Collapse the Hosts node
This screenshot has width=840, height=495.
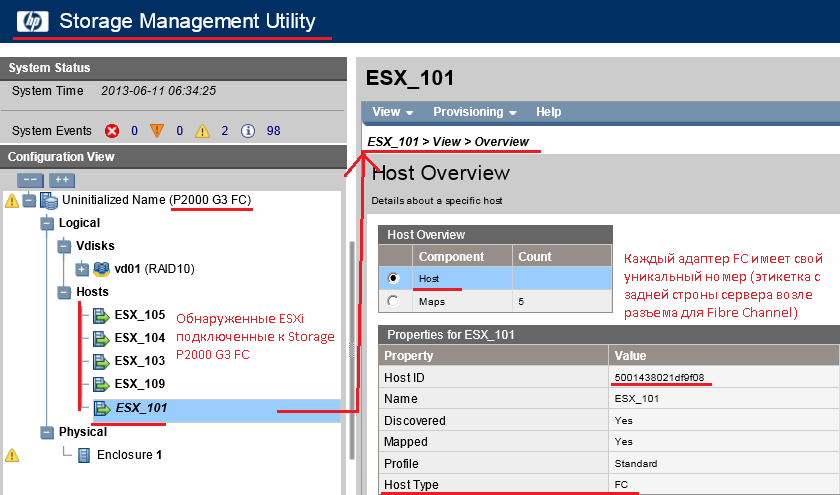coord(64,292)
